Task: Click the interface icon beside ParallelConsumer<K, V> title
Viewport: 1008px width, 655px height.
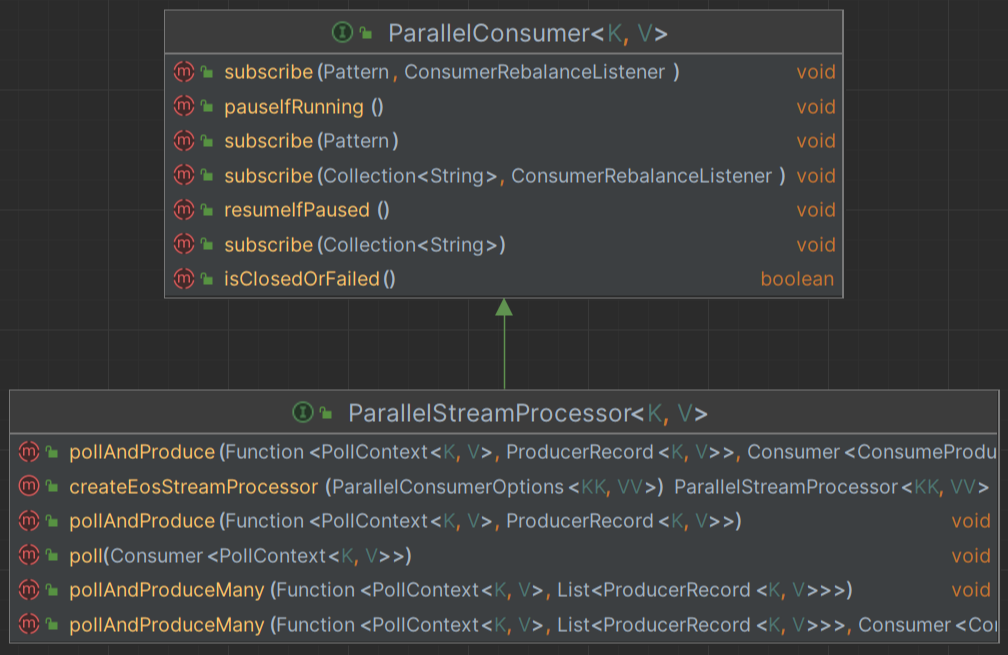Action: (342, 31)
